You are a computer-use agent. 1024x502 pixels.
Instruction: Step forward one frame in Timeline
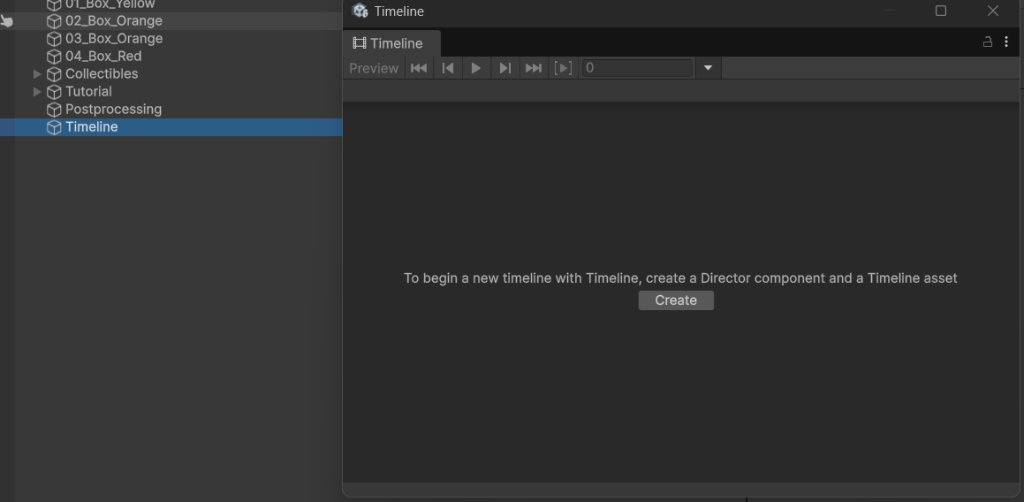(x=505, y=68)
